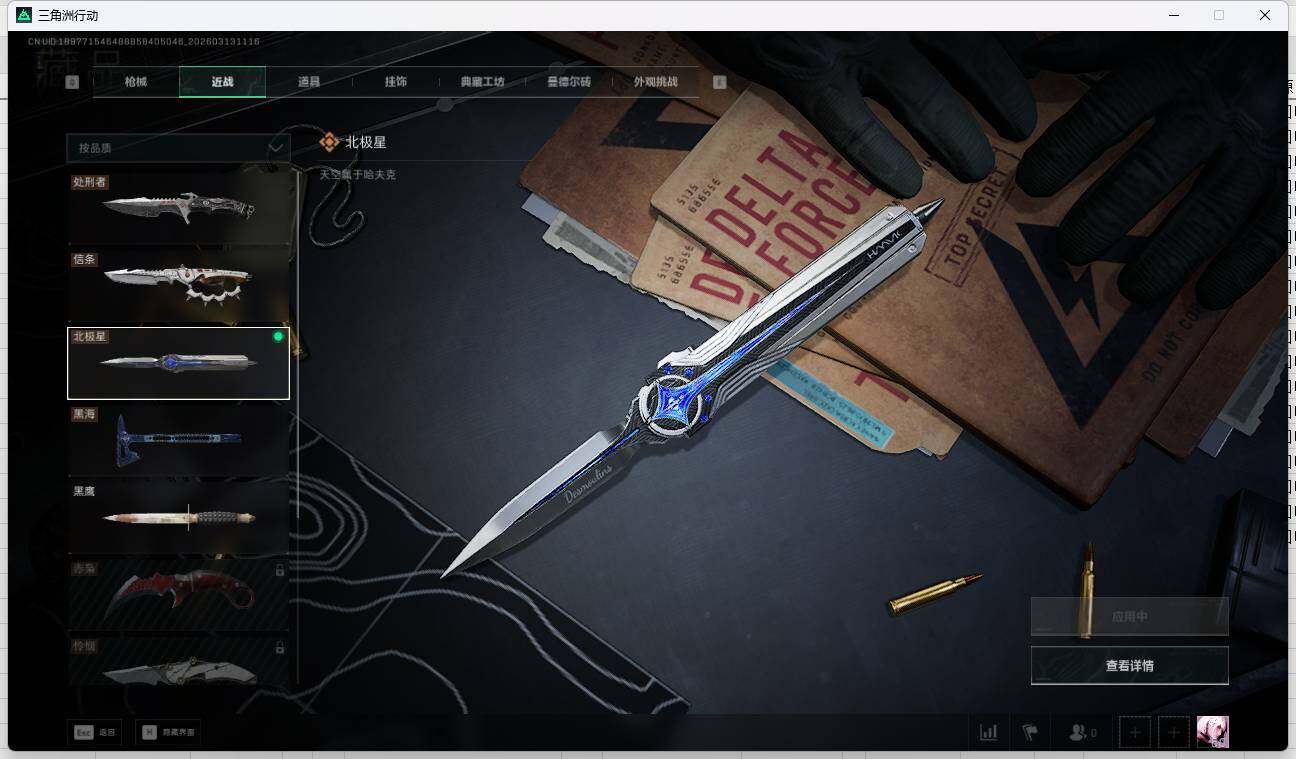Click the orange quality icon beside 北极星 title
Viewport: 1296px width, 759px height.
[329, 142]
